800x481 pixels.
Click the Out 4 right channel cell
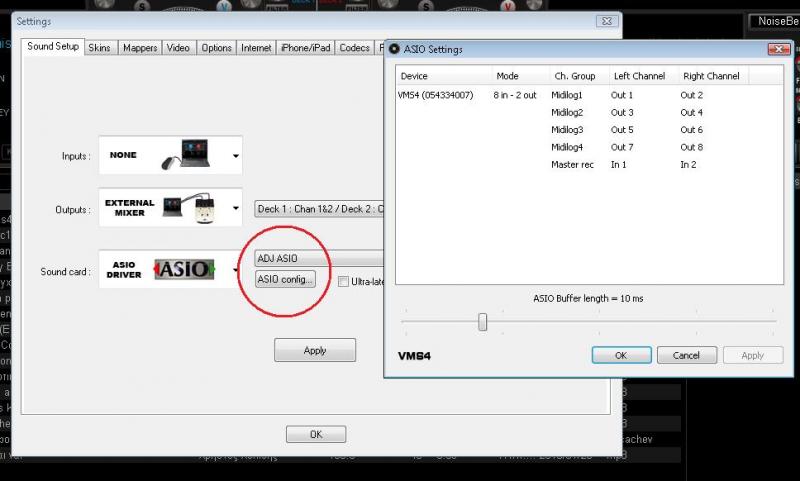(x=691, y=112)
